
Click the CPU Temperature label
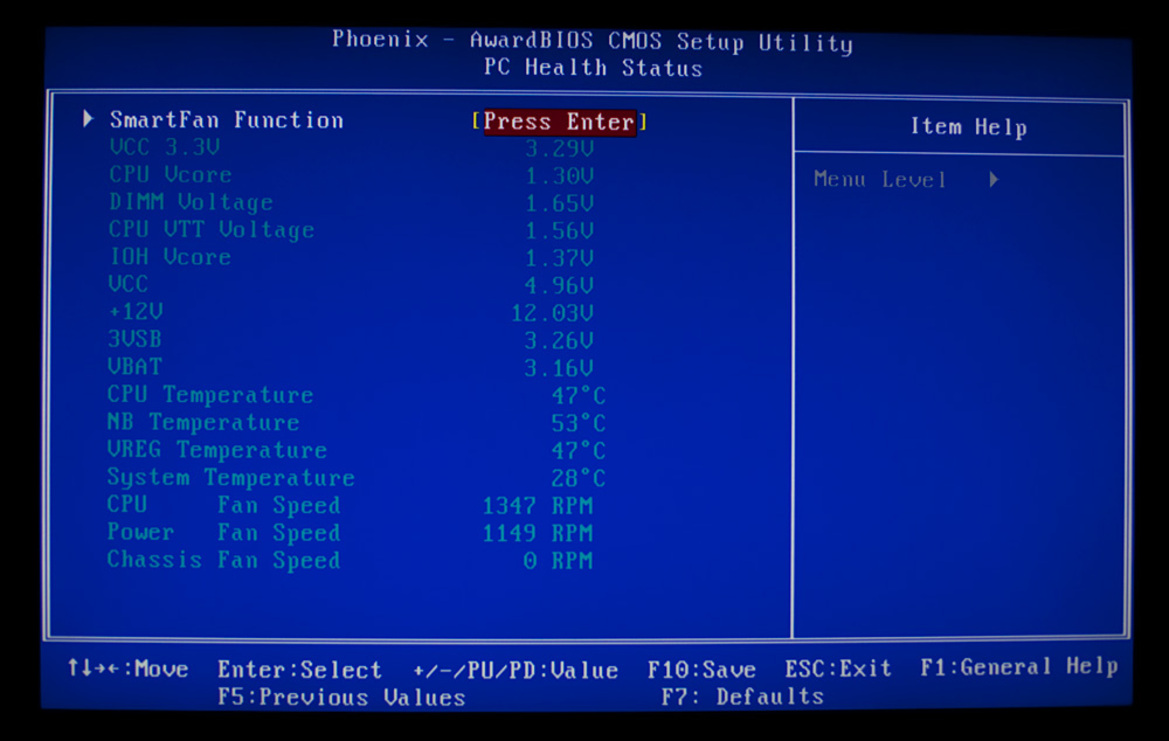point(210,394)
